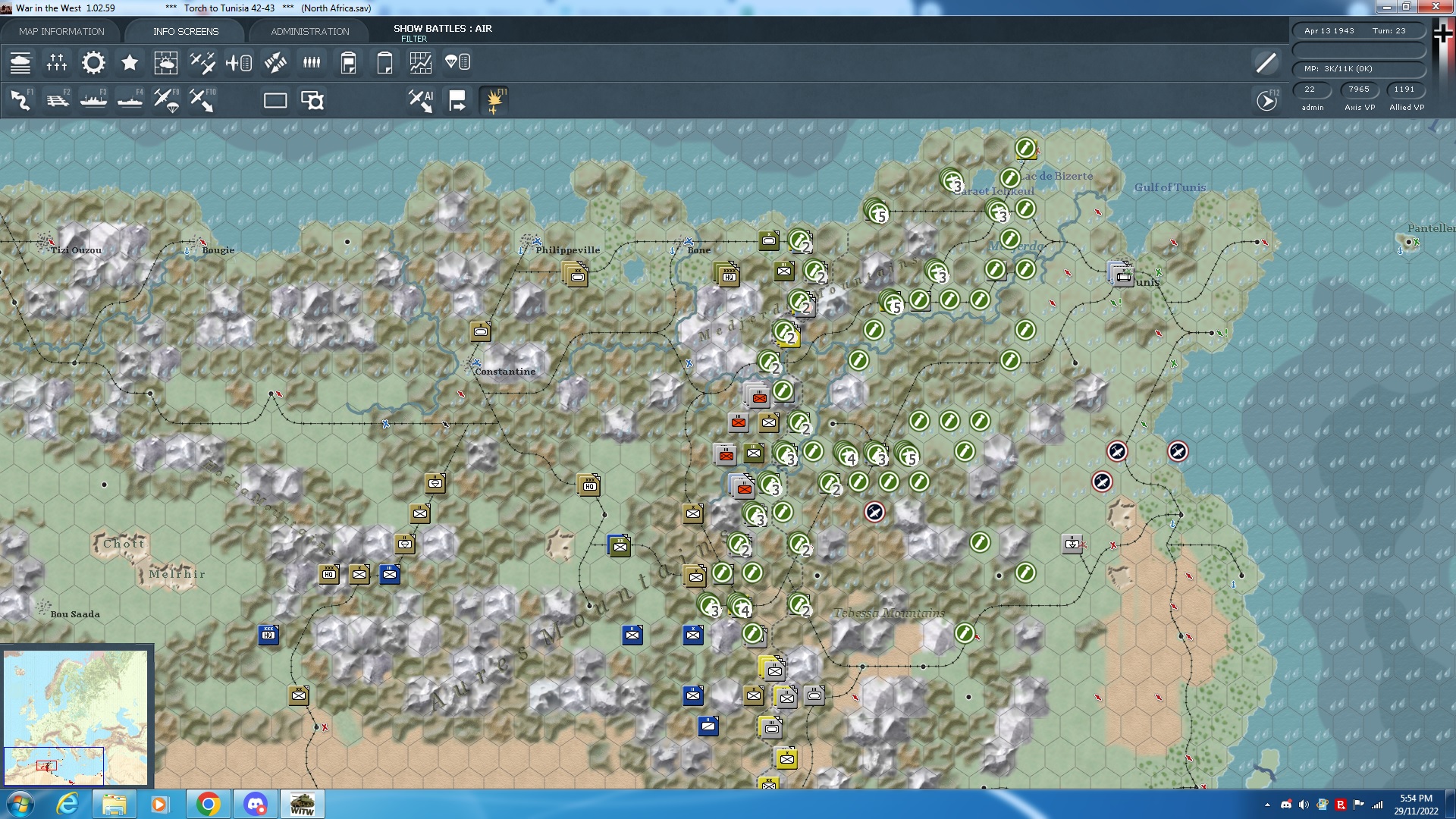Open game preferences with the gear icon
The height and width of the screenshot is (819, 1456).
click(93, 63)
